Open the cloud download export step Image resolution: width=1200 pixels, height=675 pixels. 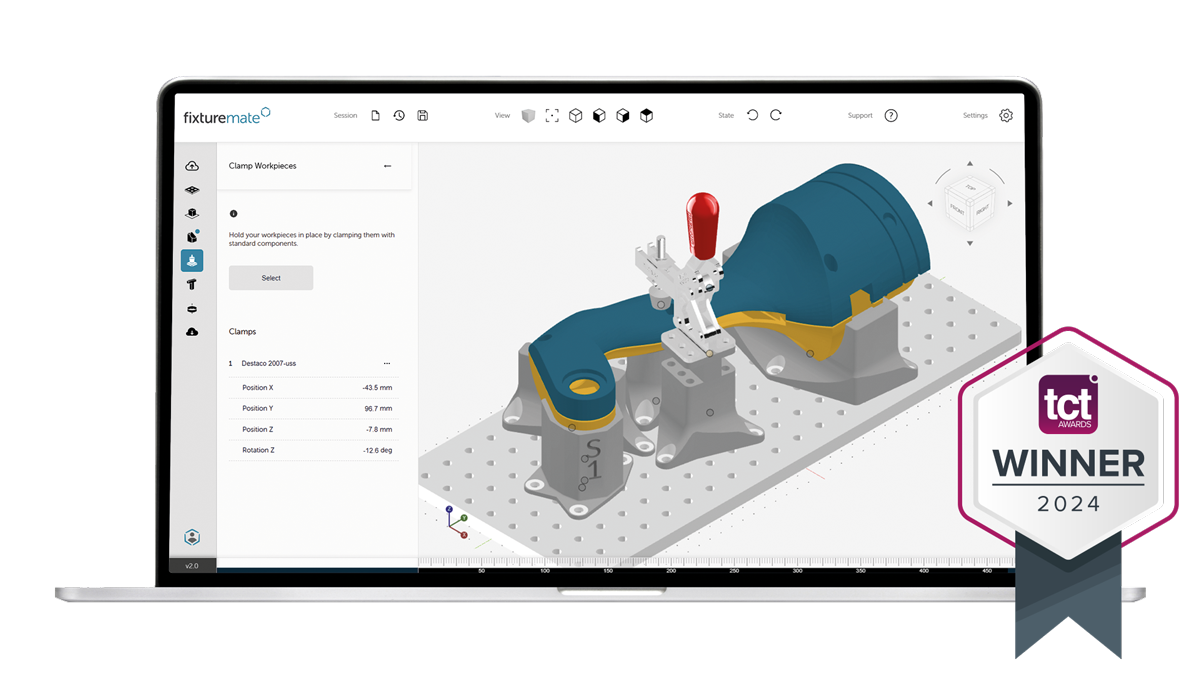[x=192, y=332]
